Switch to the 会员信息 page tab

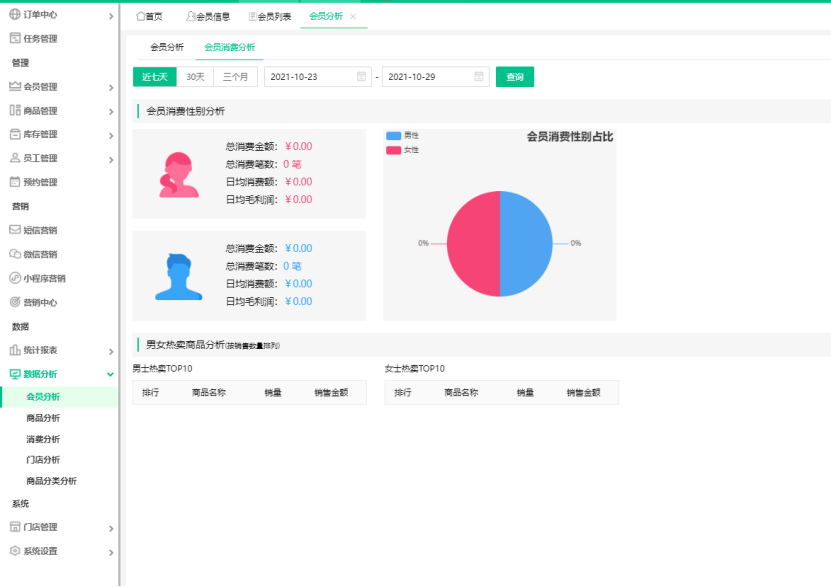208,16
